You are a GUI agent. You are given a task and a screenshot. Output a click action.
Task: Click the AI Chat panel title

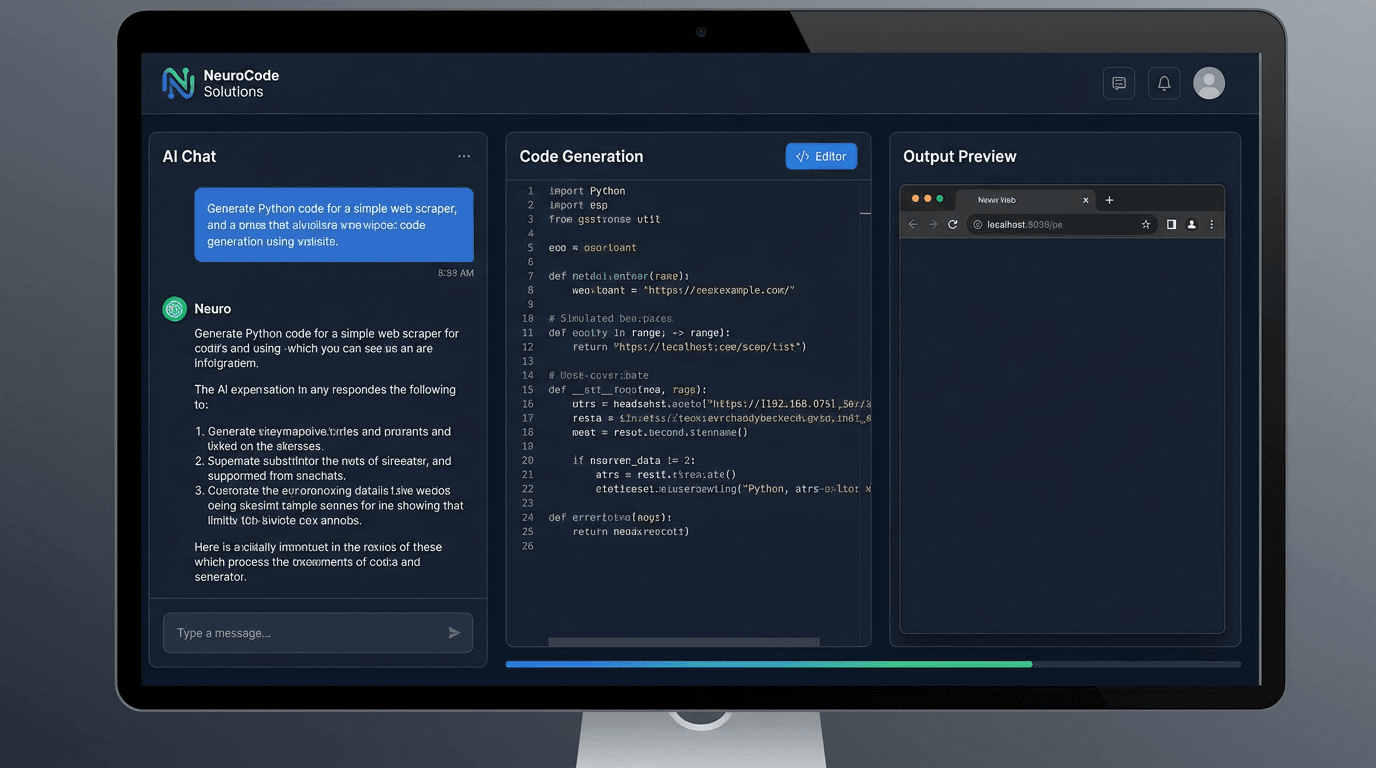[x=189, y=156]
